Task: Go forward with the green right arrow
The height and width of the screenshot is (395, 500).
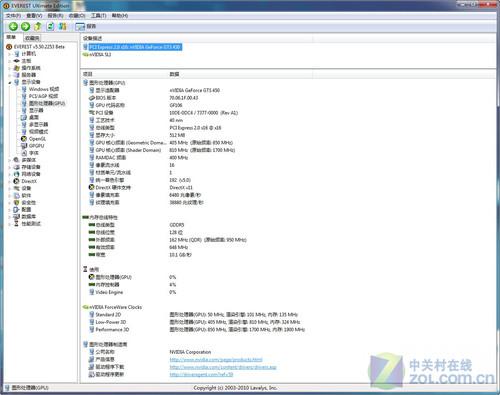Action: [25, 26]
